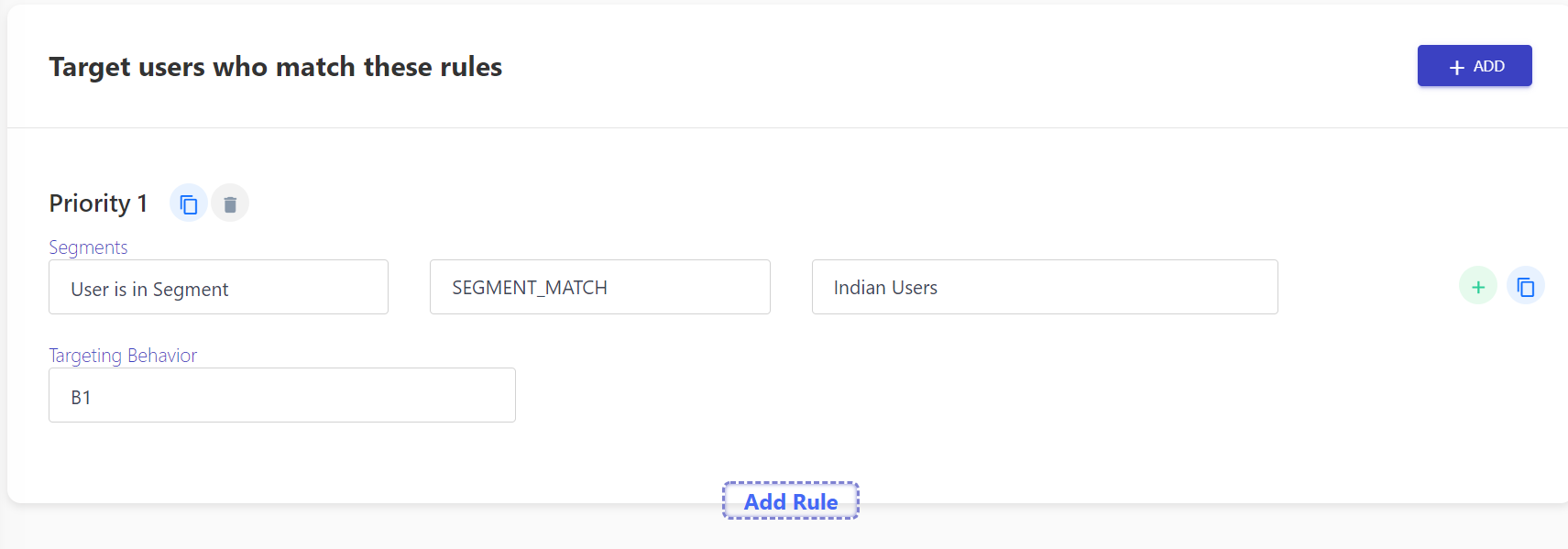Delete Priority 1 rule with trash icon

point(230,203)
